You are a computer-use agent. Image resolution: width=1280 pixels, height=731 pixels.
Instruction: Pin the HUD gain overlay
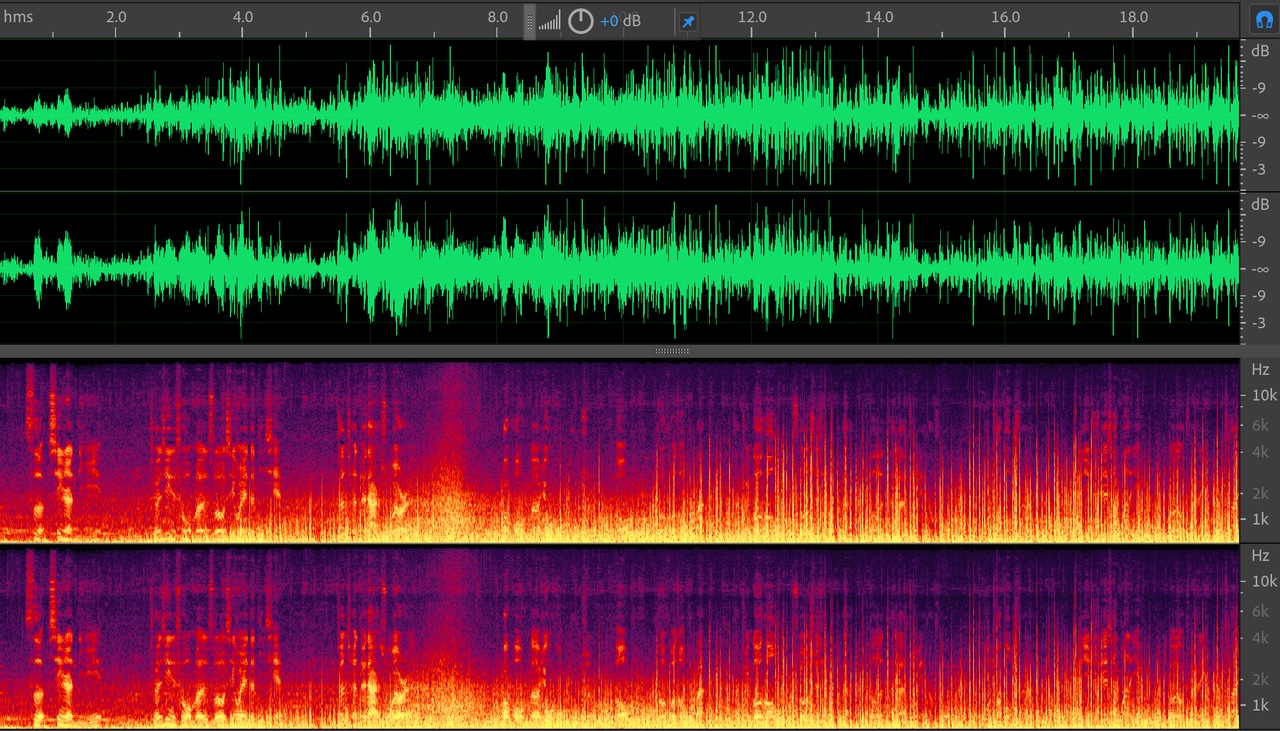(x=688, y=21)
